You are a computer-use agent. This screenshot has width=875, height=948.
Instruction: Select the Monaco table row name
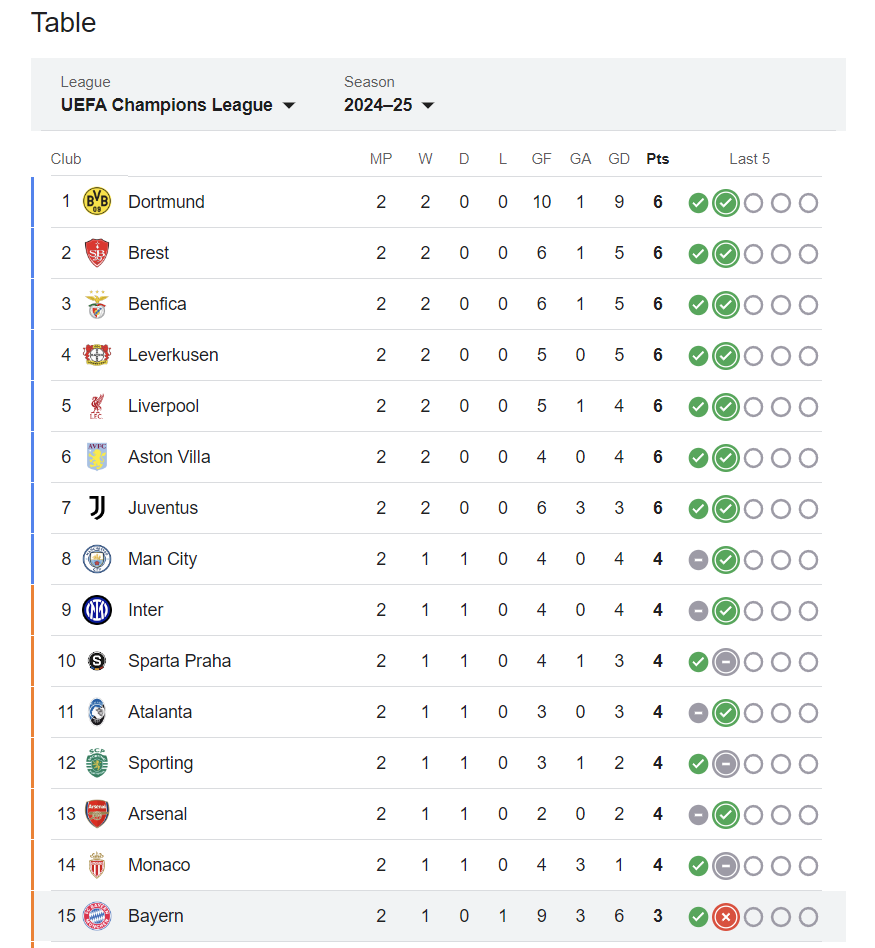159,865
